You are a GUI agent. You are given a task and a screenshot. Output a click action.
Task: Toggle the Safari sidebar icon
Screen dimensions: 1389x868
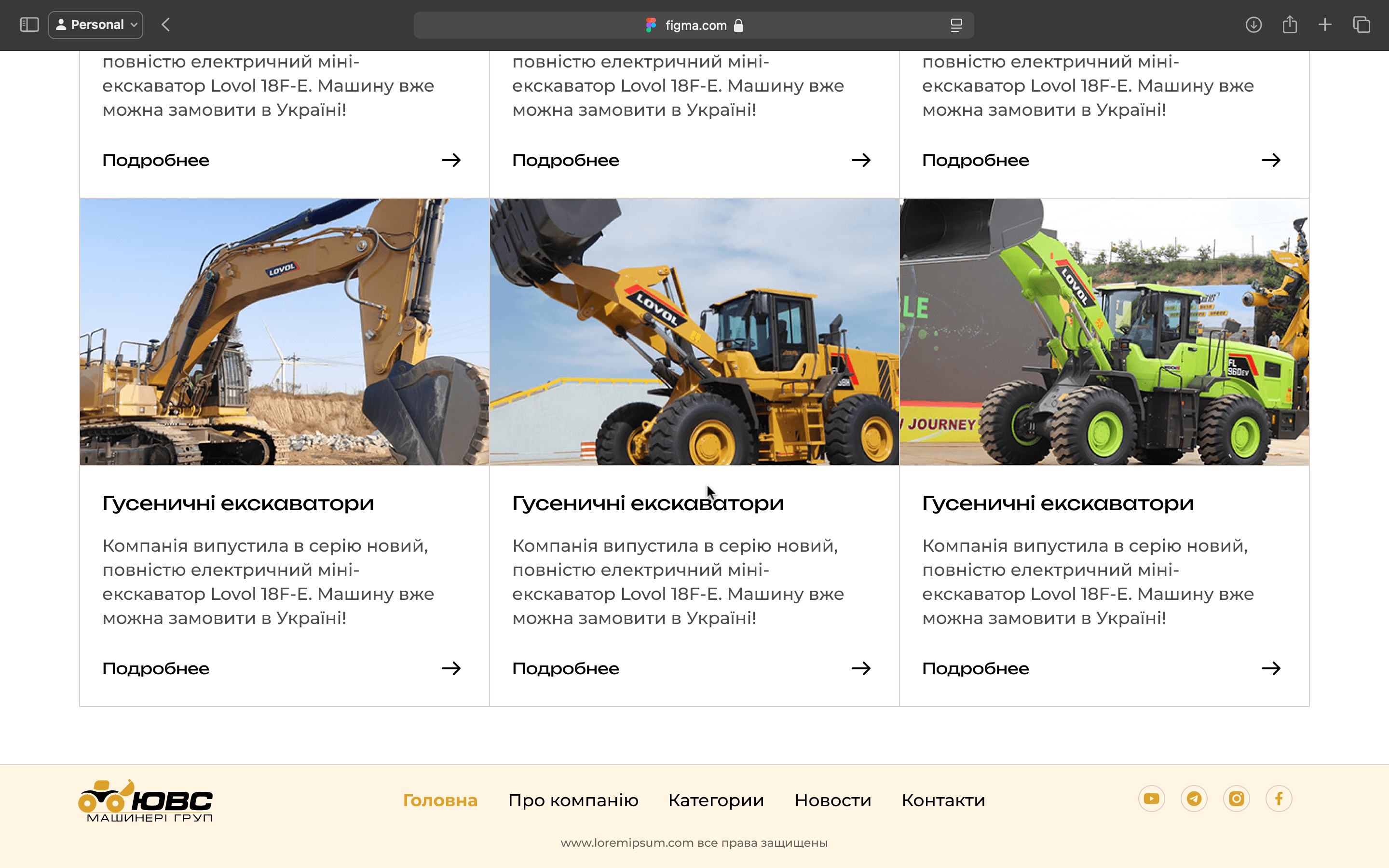tap(29, 25)
